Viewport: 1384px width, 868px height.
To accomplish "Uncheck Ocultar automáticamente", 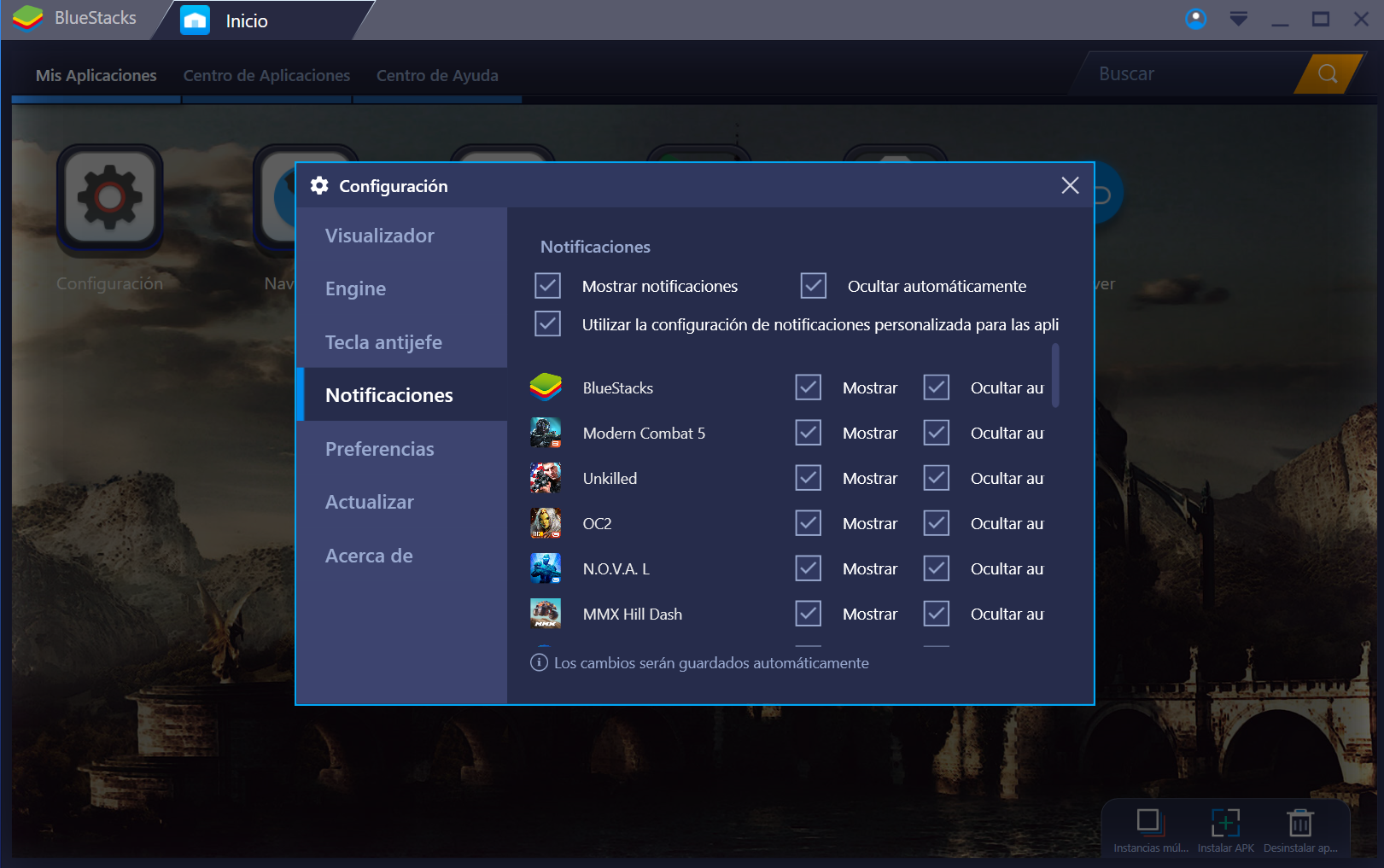I will 813,285.
